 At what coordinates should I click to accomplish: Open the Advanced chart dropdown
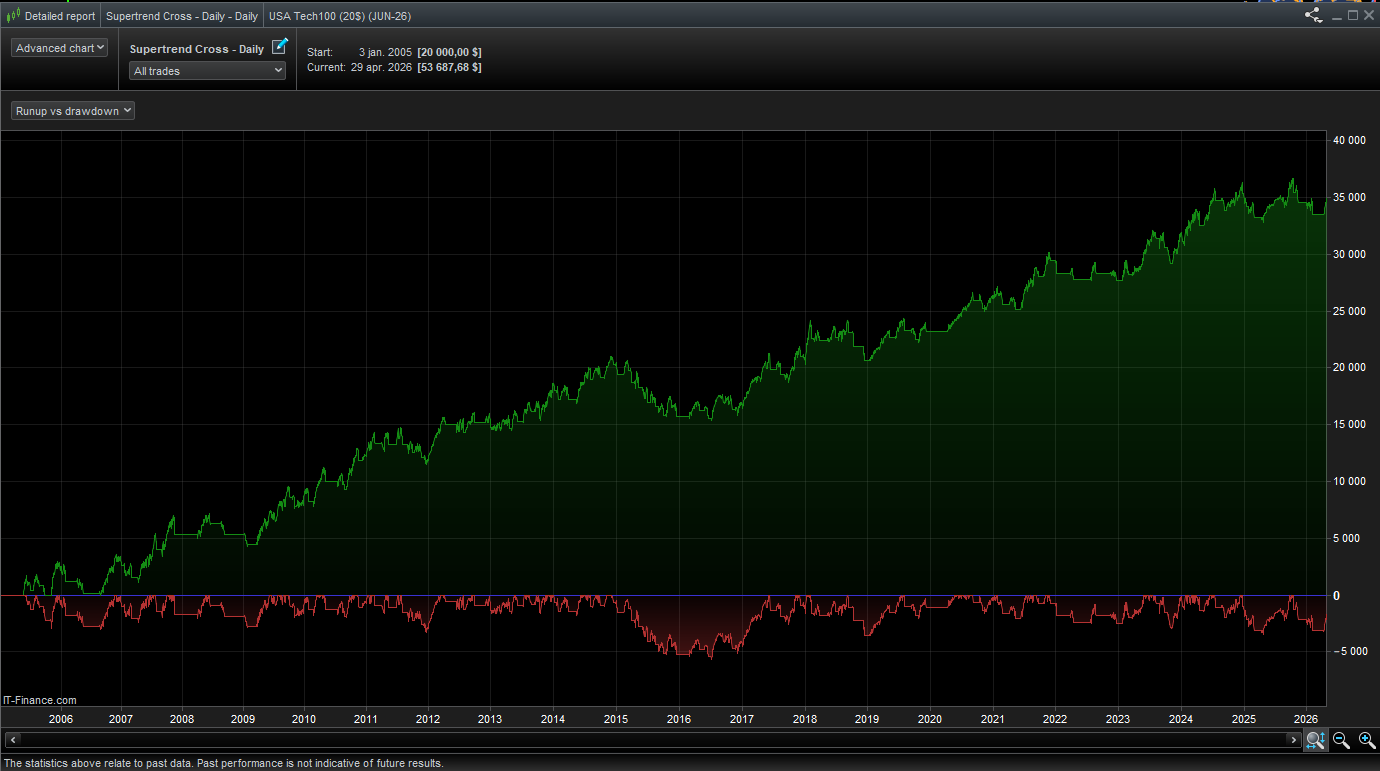pyautogui.click(x=60, y=48)
